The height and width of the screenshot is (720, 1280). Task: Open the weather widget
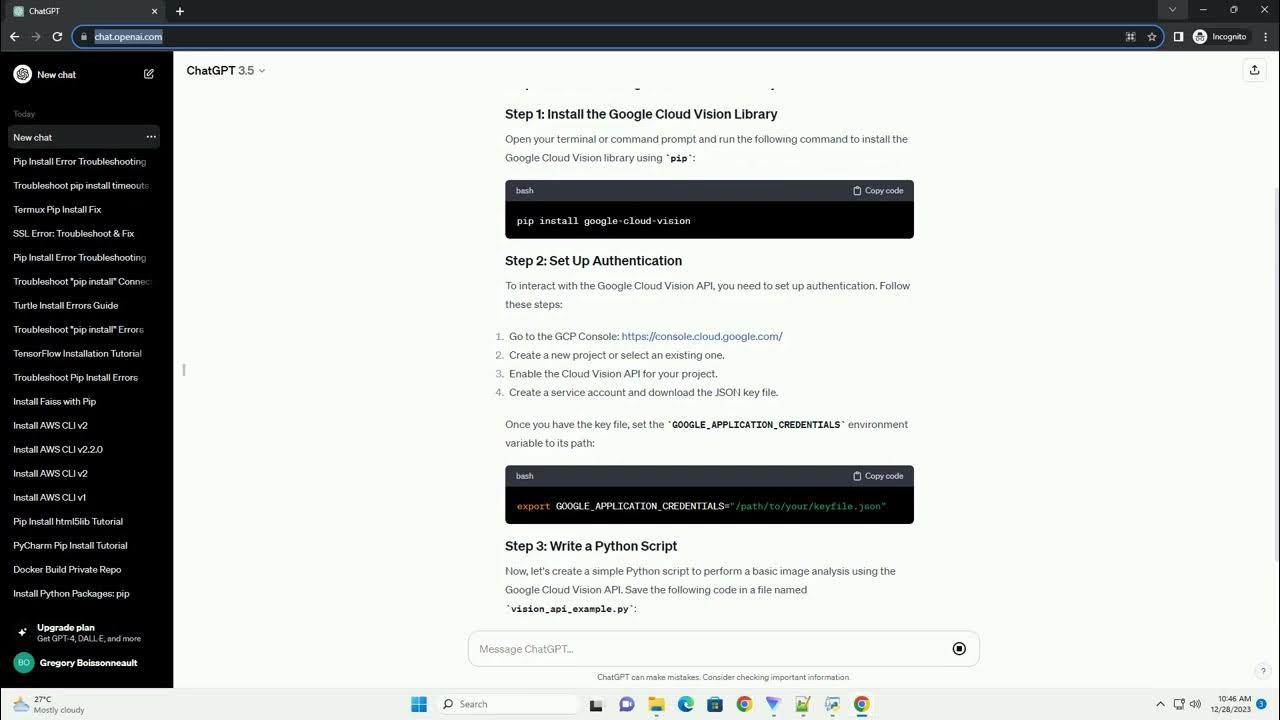(48, 704)
